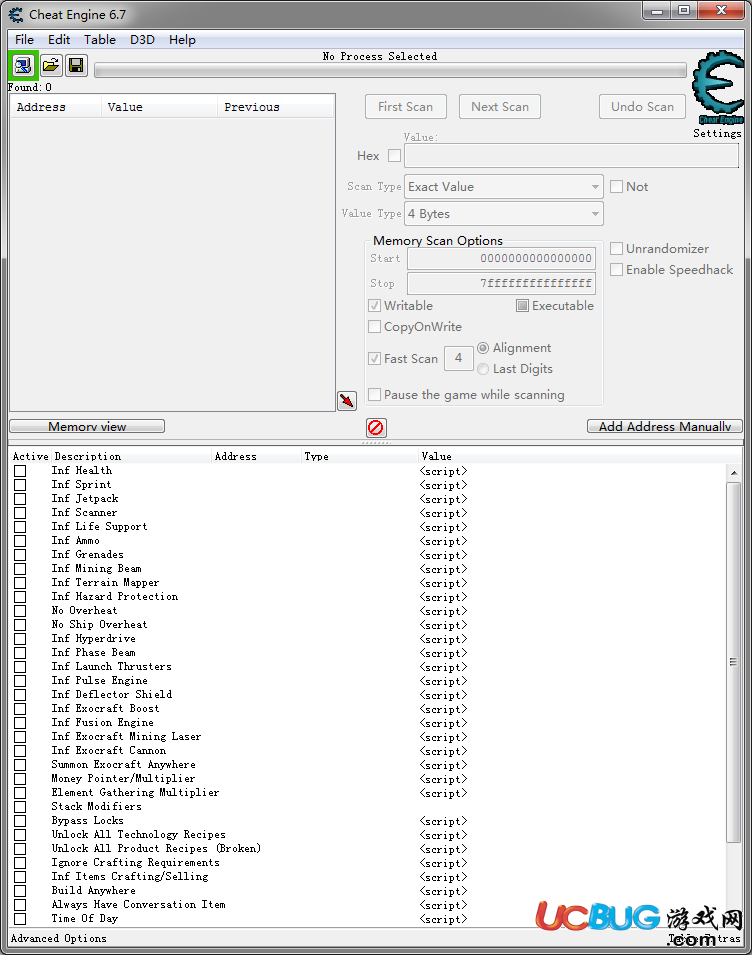The width and height of the screenshot is (752, 955).
Task: Toggle the Not checkbox
Action: [x=616, y=186]
